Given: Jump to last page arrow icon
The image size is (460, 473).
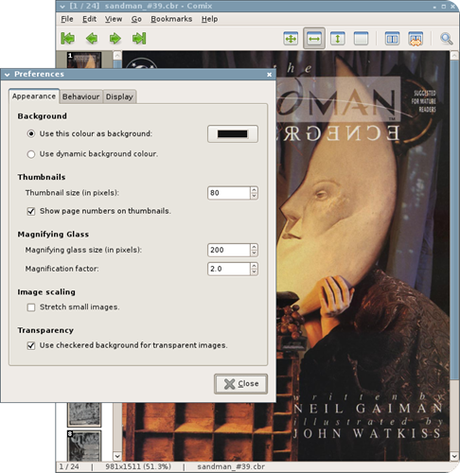Looking at the screenshot, I should (139, 38).
